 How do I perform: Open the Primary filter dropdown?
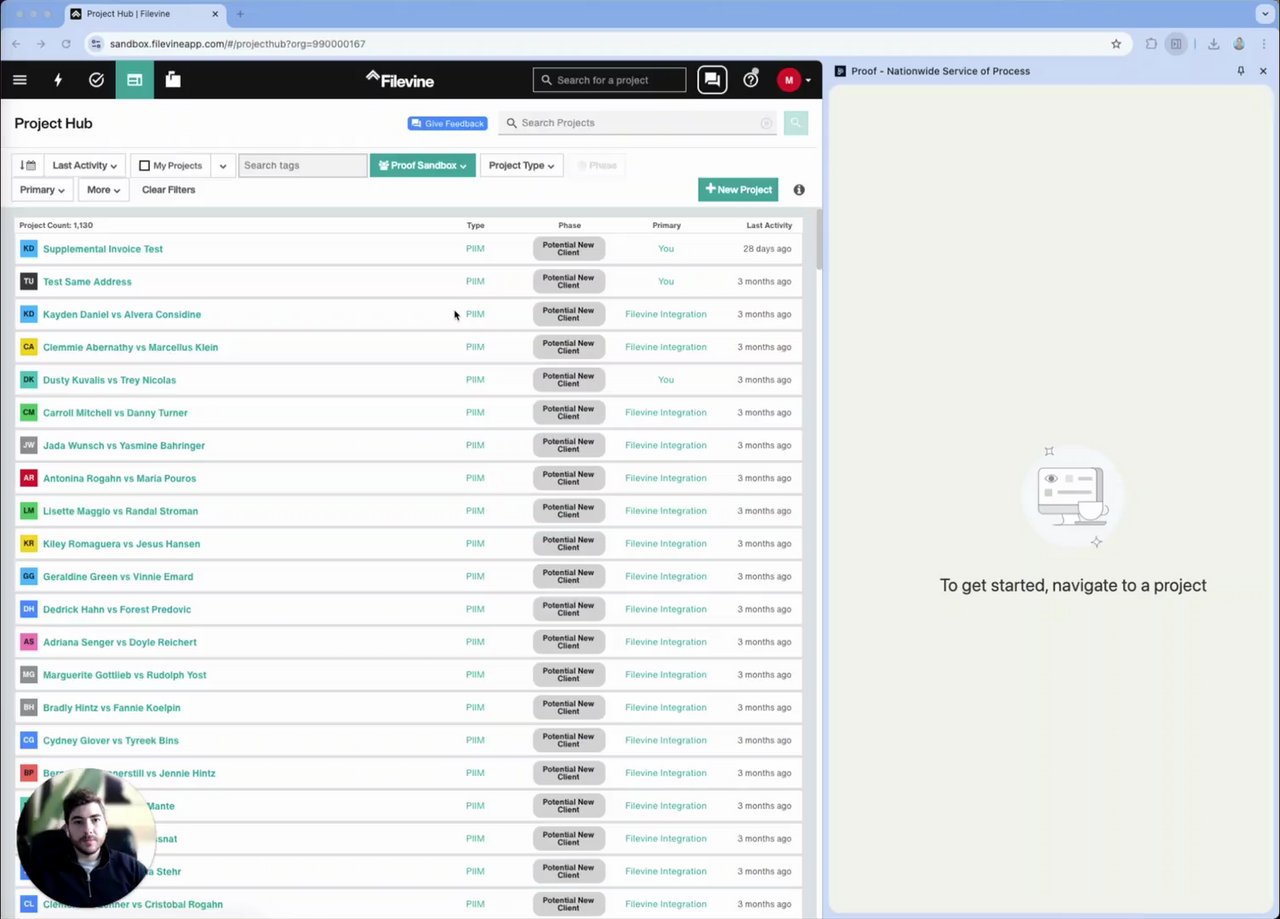coord(42,190)
